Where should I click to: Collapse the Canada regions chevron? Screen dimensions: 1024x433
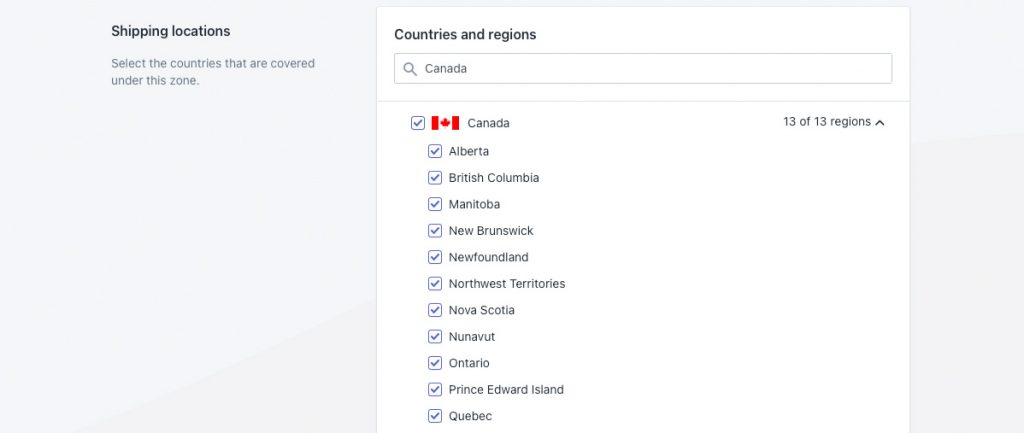click(880, 123)
